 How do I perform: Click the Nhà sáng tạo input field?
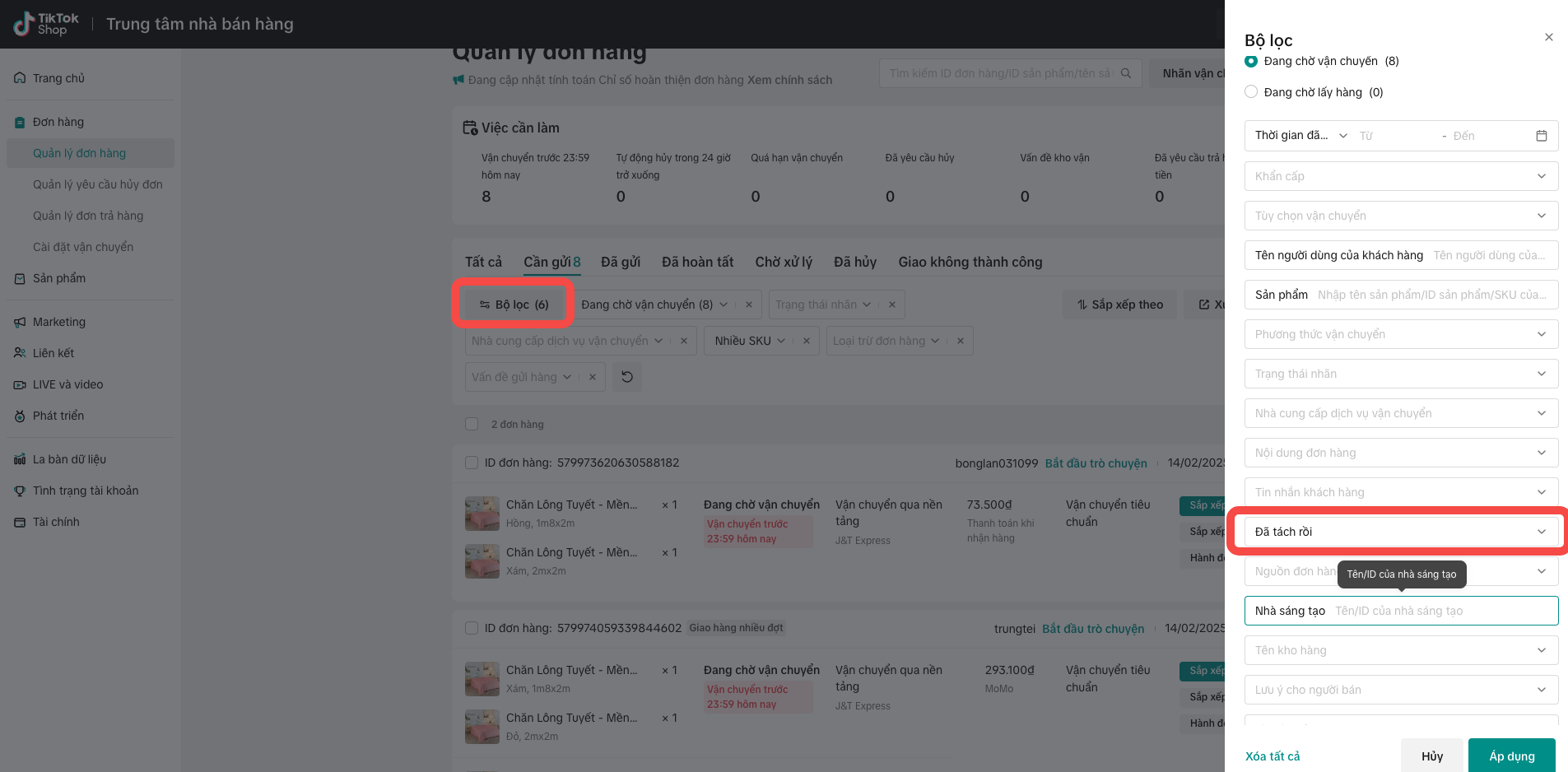pyautogui.click(x=1440, y=611)
